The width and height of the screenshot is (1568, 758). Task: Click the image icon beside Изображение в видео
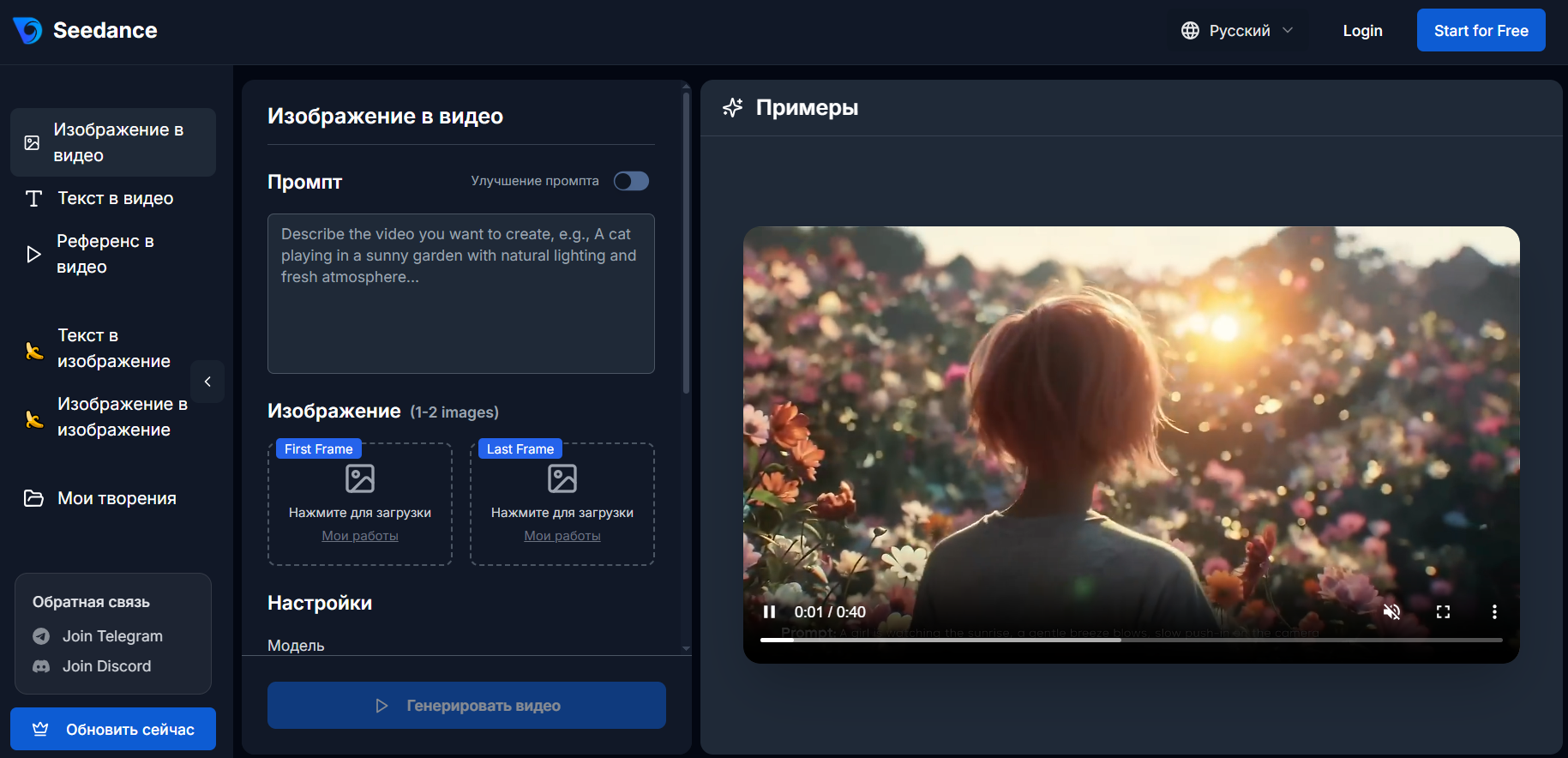pos(32,142)
